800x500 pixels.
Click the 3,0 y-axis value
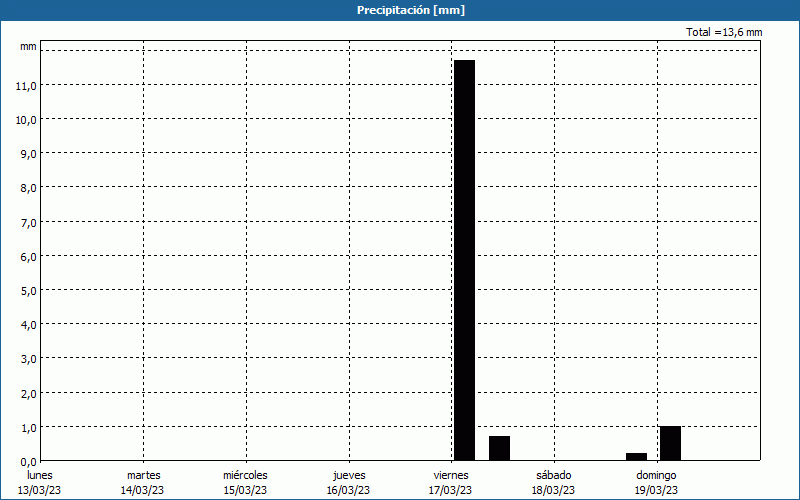[x=28, y=359]
